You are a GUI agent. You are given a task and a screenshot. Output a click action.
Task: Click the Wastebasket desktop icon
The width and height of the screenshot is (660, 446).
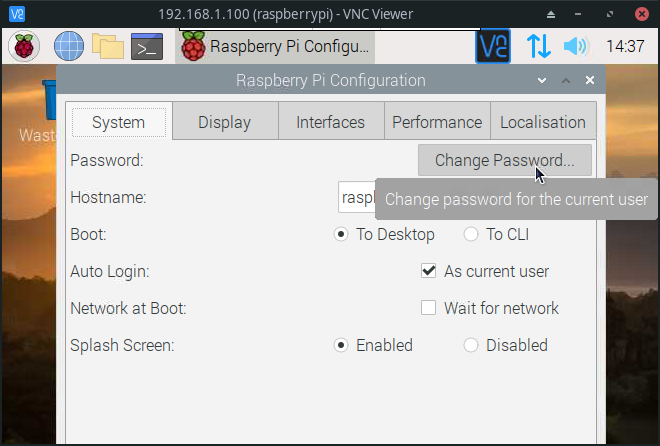[40, 112]
